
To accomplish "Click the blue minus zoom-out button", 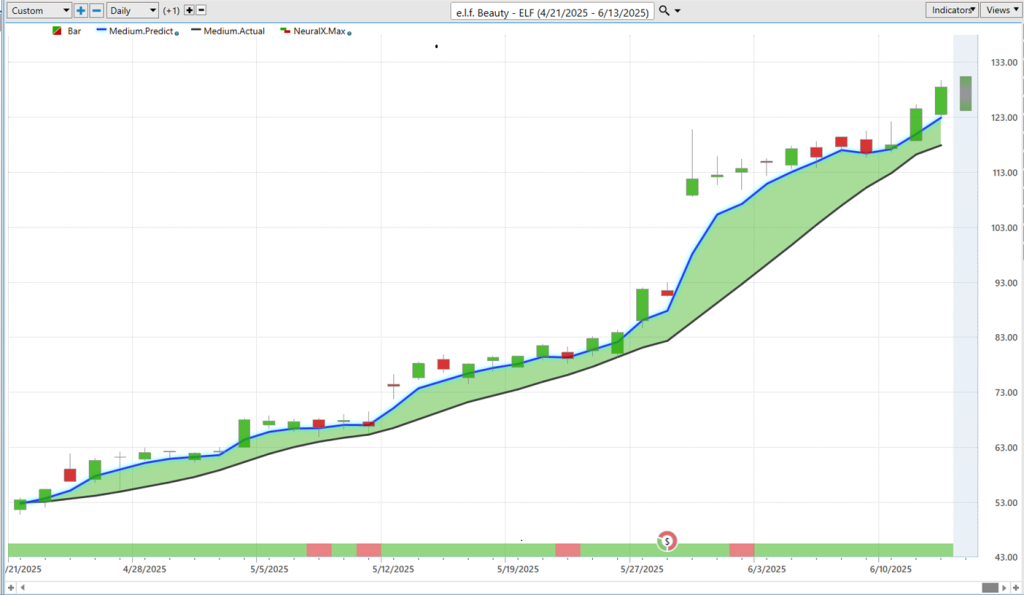I will (x=97, y=10).
